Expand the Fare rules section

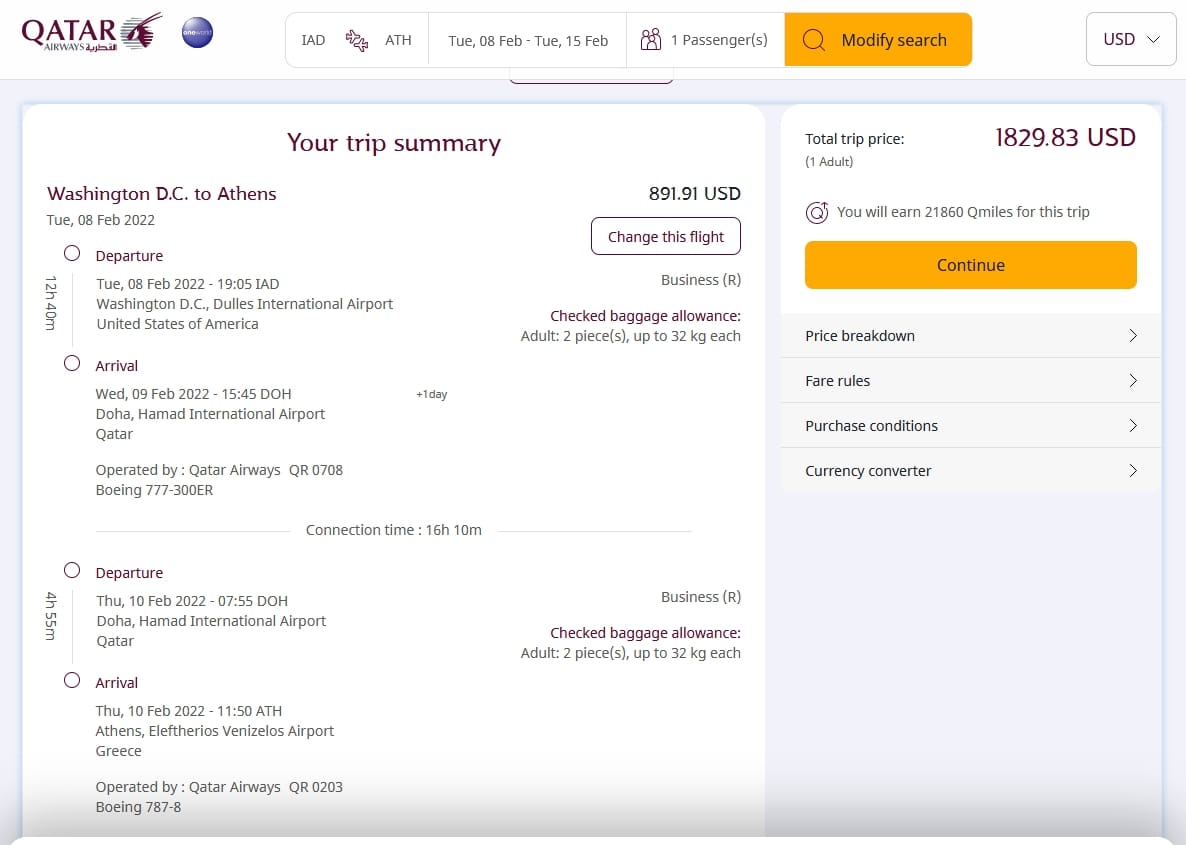tap(970, 381)
